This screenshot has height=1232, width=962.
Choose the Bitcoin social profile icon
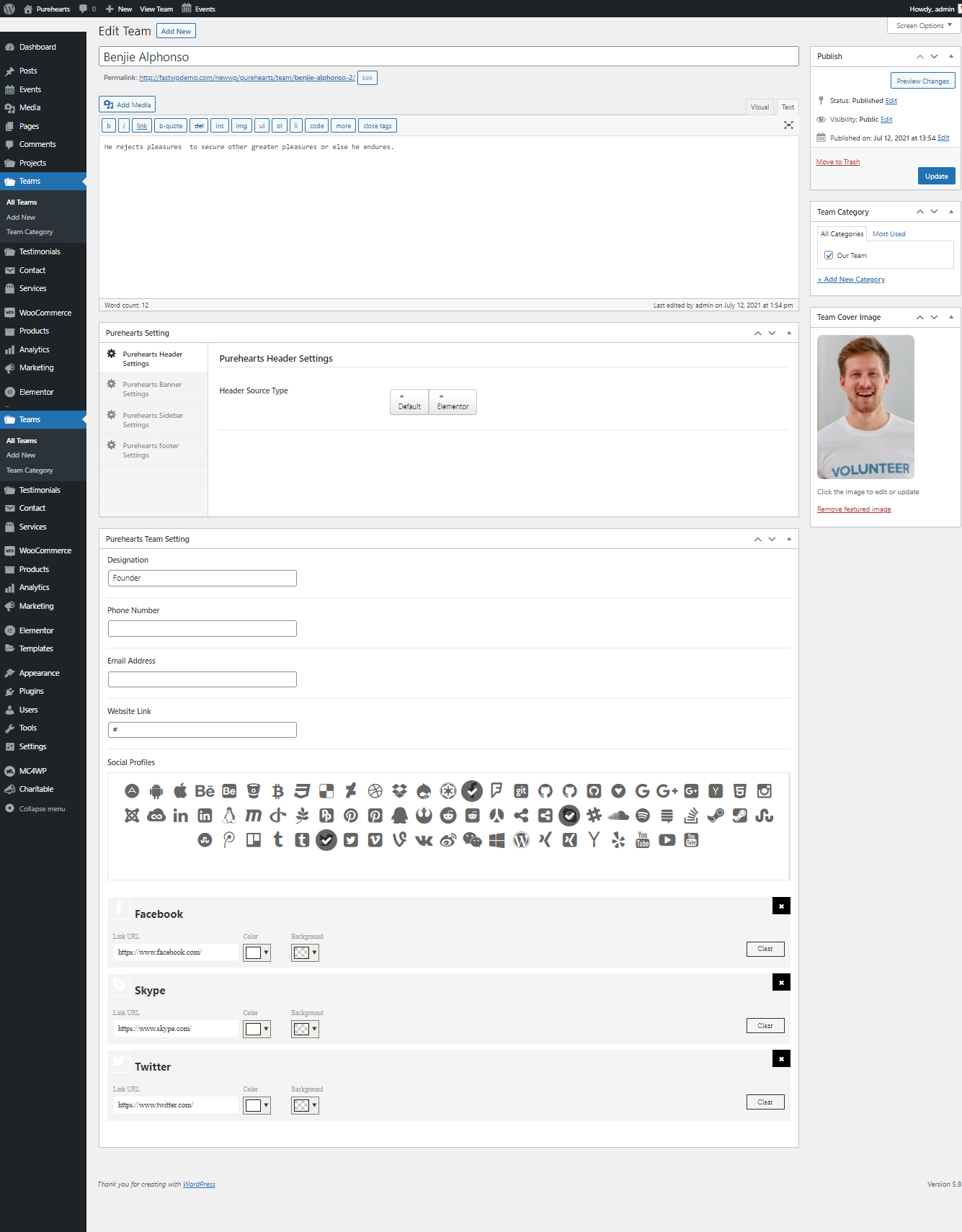(x=278, y=791)
